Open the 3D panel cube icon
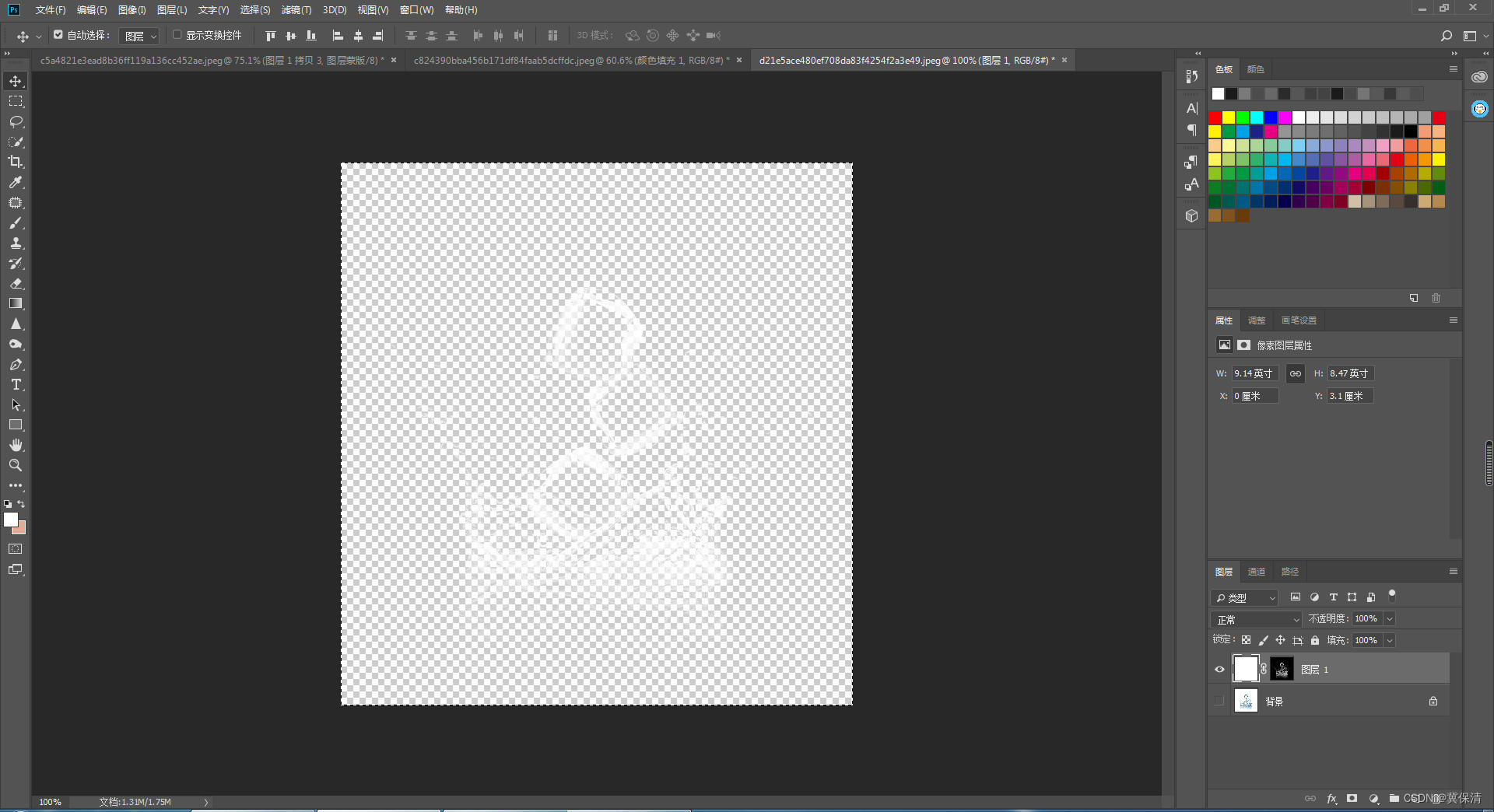This screenshot has width=1494, height=812. tap(1191, 215)
